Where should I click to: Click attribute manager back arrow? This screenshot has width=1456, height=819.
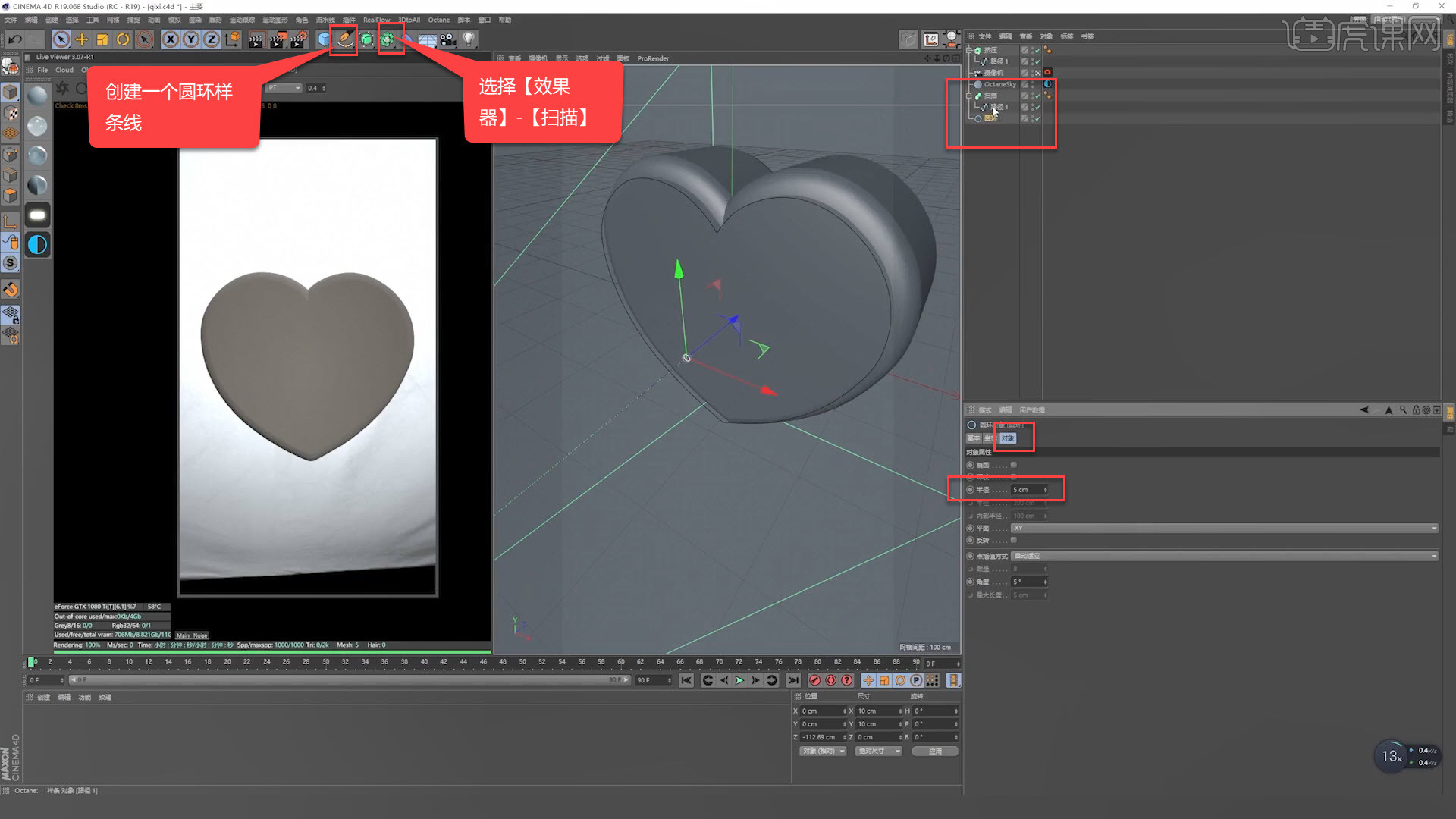pyautogui.click(x=1363, y=410)
